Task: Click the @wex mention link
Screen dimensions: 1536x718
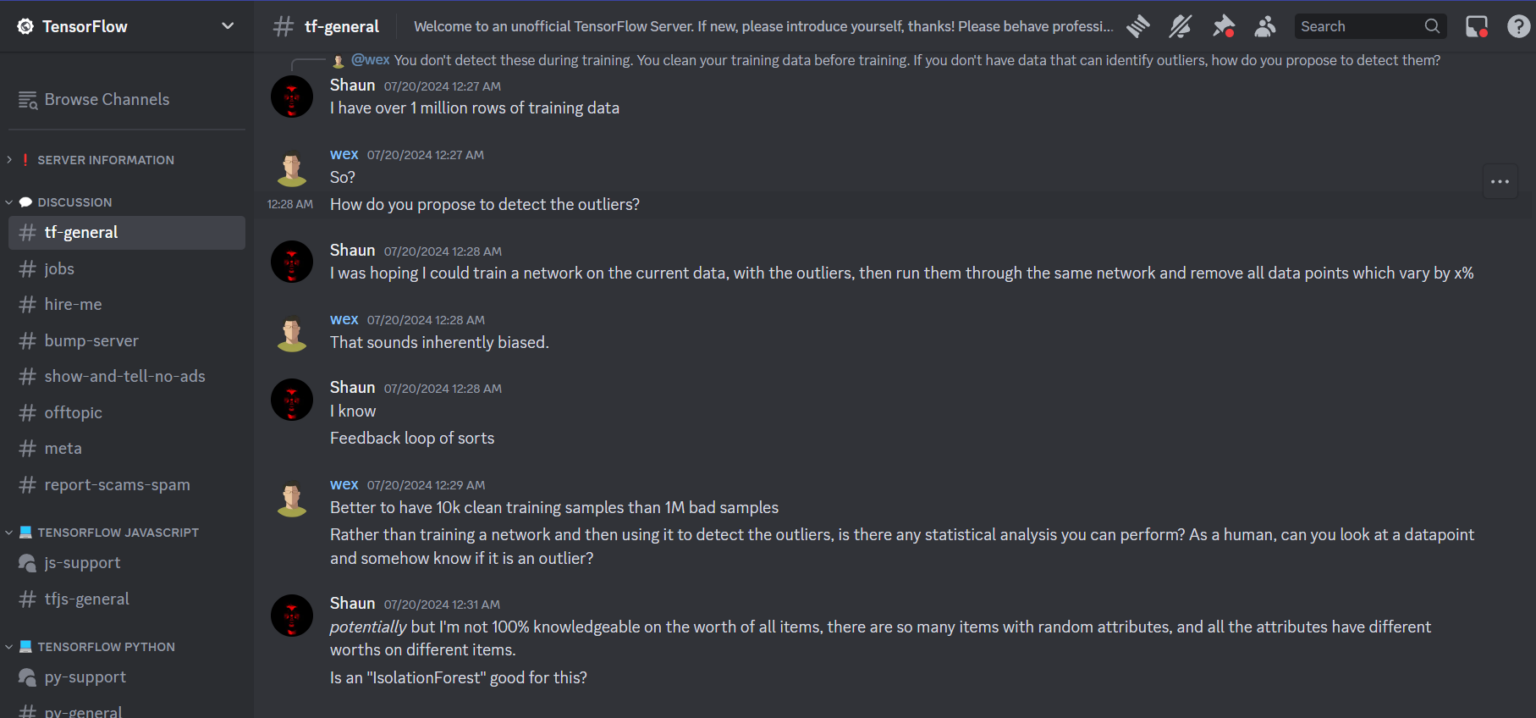Action: [x=370, y=59]
